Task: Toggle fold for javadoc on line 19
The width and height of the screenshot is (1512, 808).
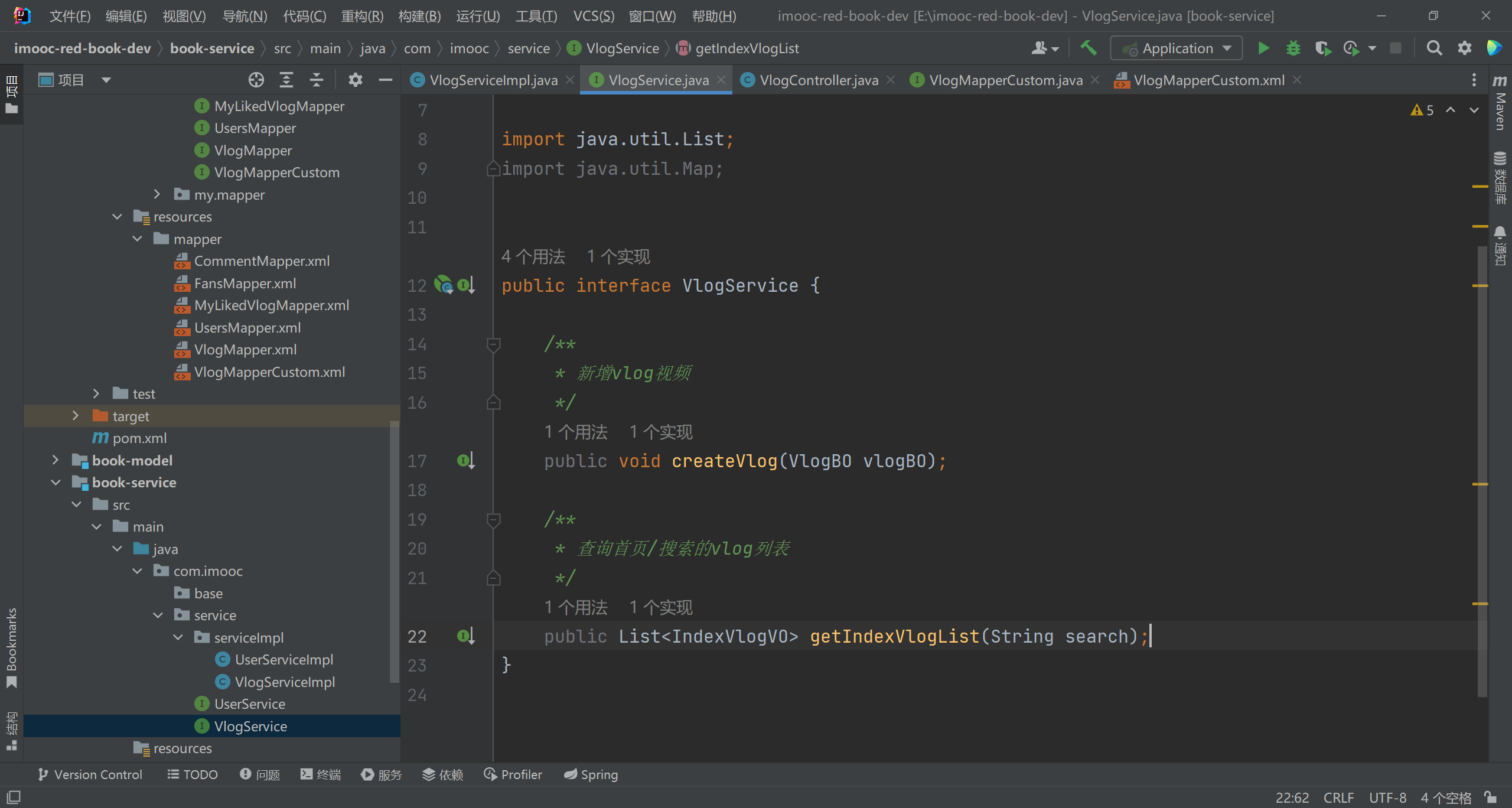Action: pos(494,519)
